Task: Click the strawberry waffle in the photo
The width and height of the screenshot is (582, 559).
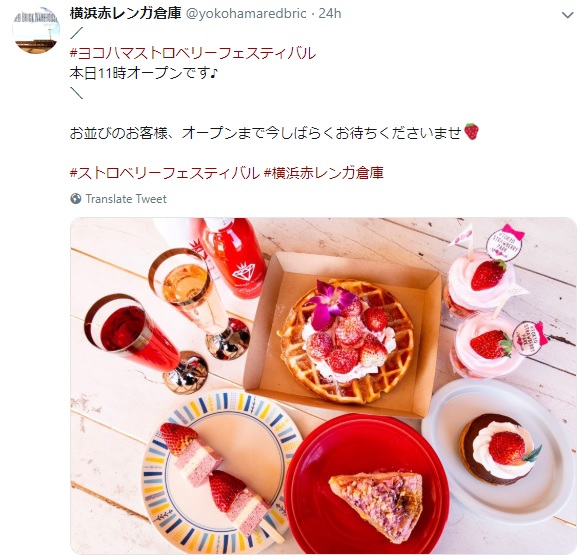Action: point(347,341)
